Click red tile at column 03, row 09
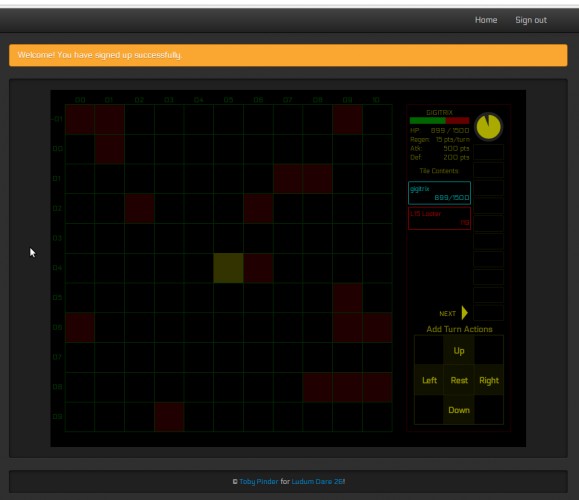579x500 pixels. (169, 417)
